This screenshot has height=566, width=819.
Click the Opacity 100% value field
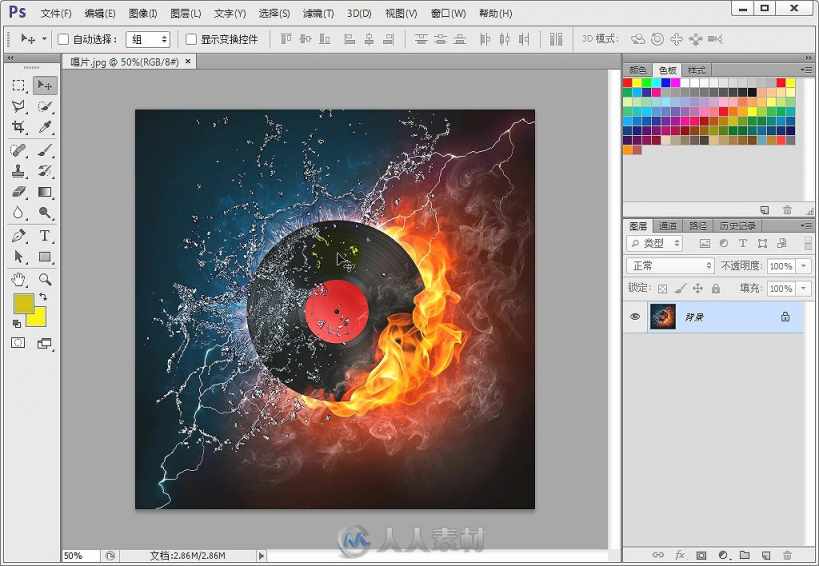(781, 266)
